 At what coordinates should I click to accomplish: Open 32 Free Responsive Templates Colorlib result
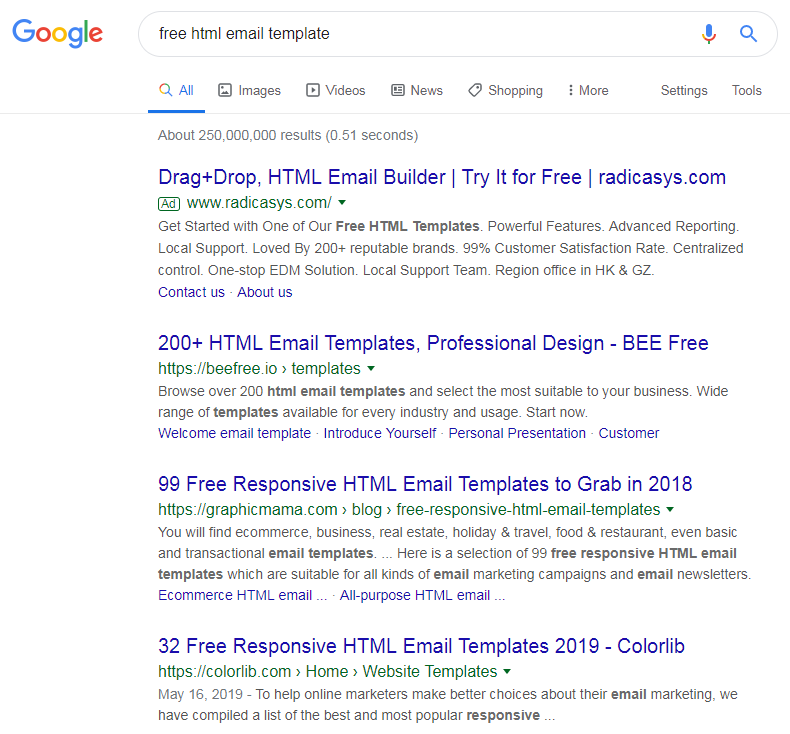pyautogui.click(x=421, y=646)
